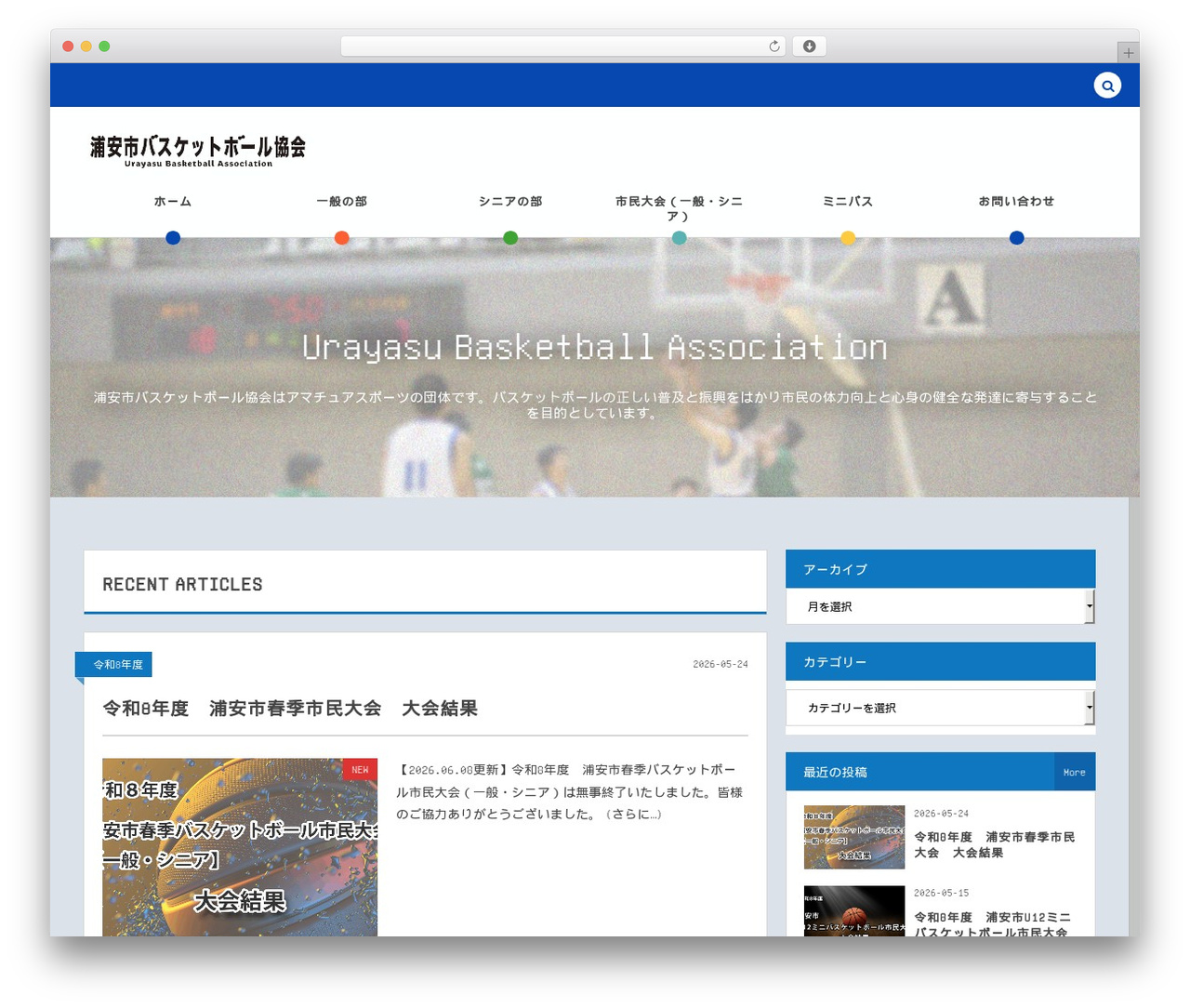Image resolution: width=1190 pixels, height=1008 pixels.
Task: Click hero title Urayasu Basketball Association
Action: [x=595, y=347]
